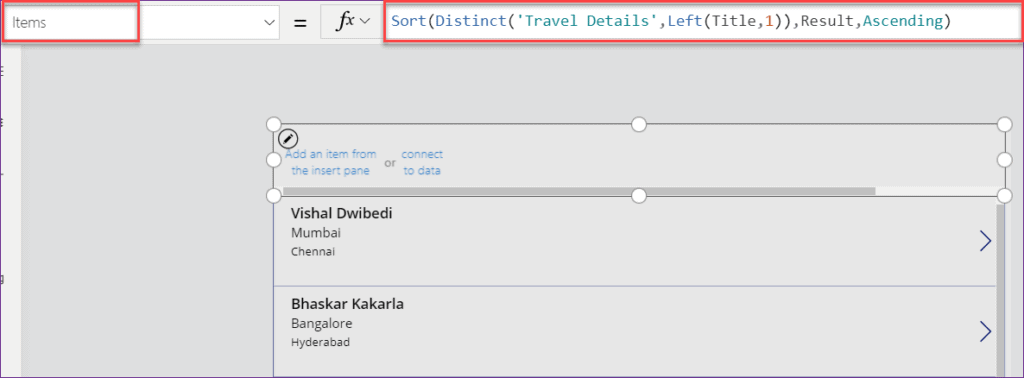Click the top-left resize handle of the gallery
Screen dimensions: 1024x378
click(274, 124)
